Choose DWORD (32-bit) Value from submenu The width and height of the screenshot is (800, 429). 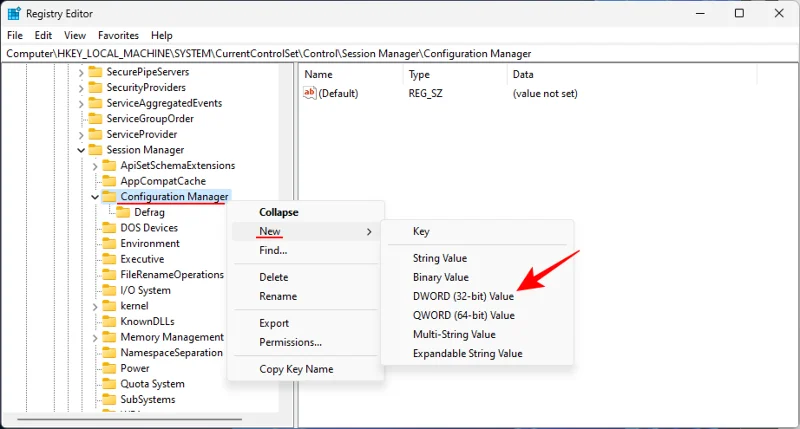463,297
